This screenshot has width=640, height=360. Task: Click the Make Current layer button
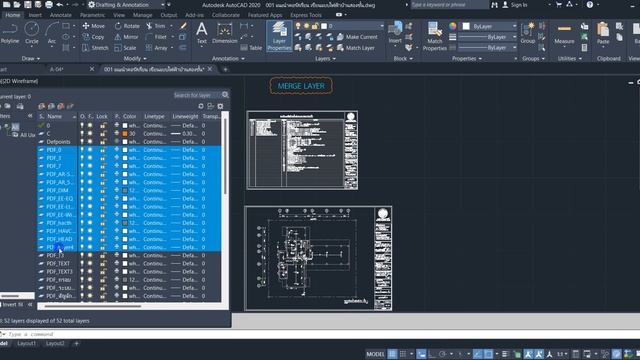coord(357,37)
